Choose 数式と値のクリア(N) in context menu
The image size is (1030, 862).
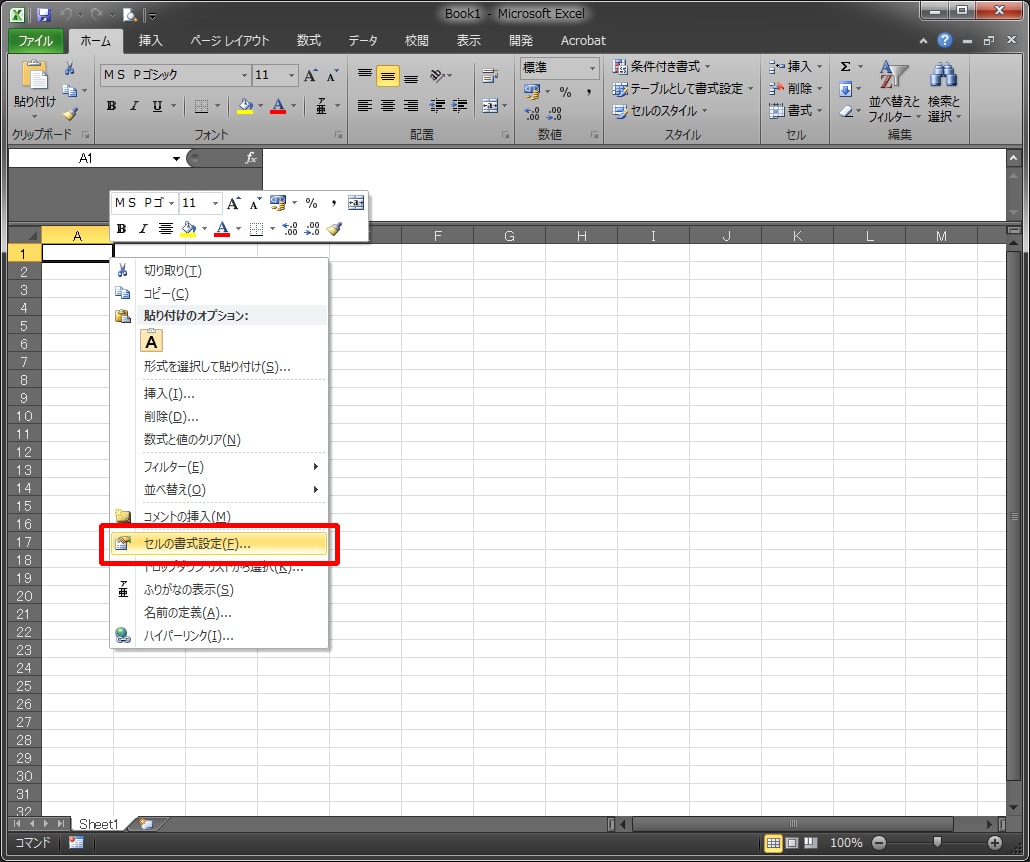coord(219,440)
